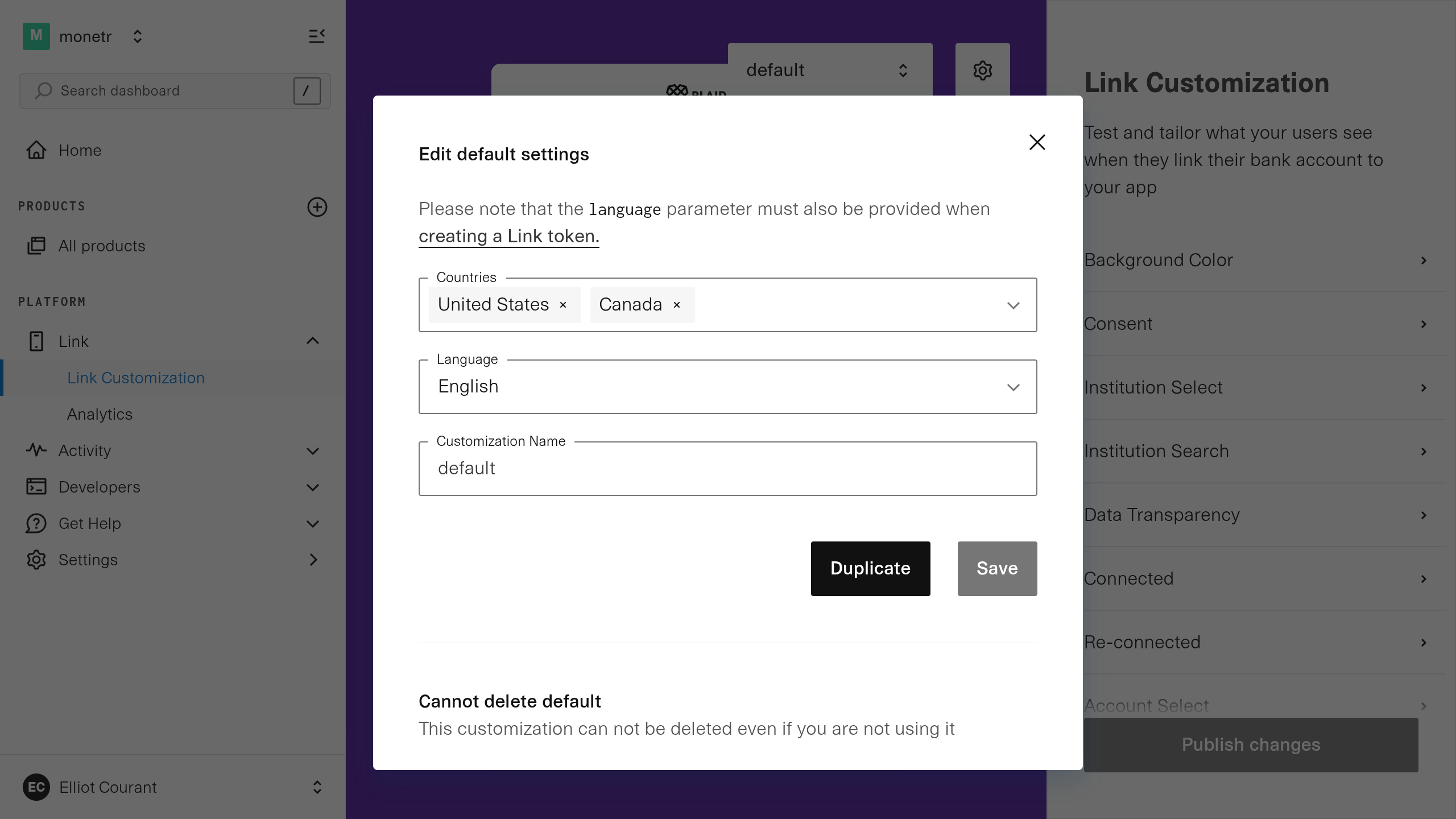Click the Duplicate button
The width and height of the screenshot is (1456, 819).
(x=870, y=568)
